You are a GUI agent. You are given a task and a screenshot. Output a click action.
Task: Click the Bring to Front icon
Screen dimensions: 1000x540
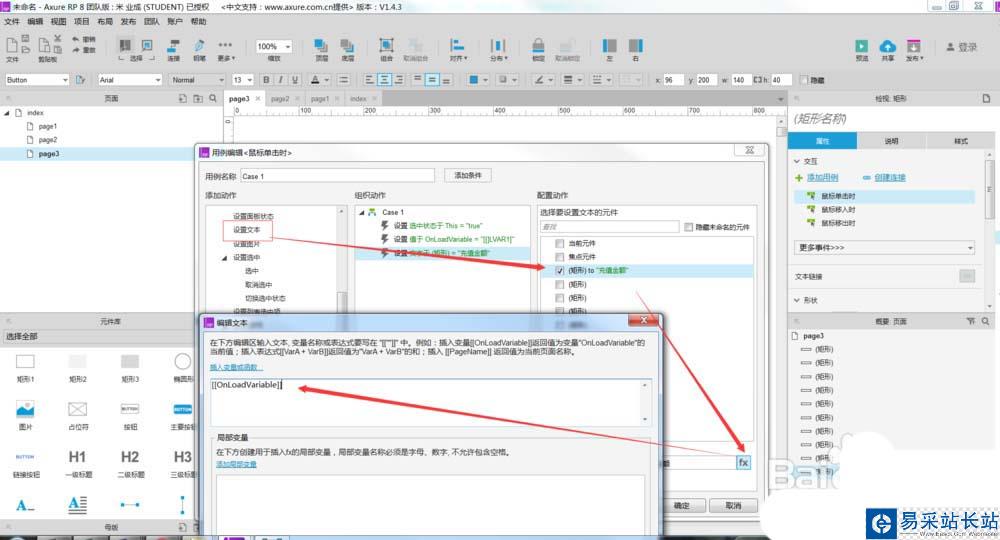320,47
